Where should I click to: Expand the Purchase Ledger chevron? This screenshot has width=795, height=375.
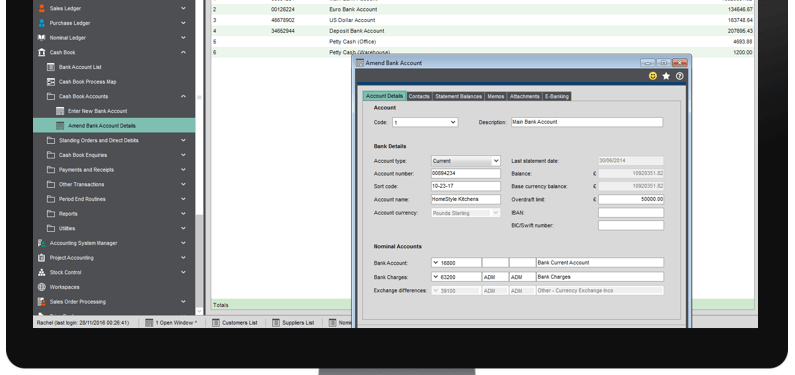(183, 23)
